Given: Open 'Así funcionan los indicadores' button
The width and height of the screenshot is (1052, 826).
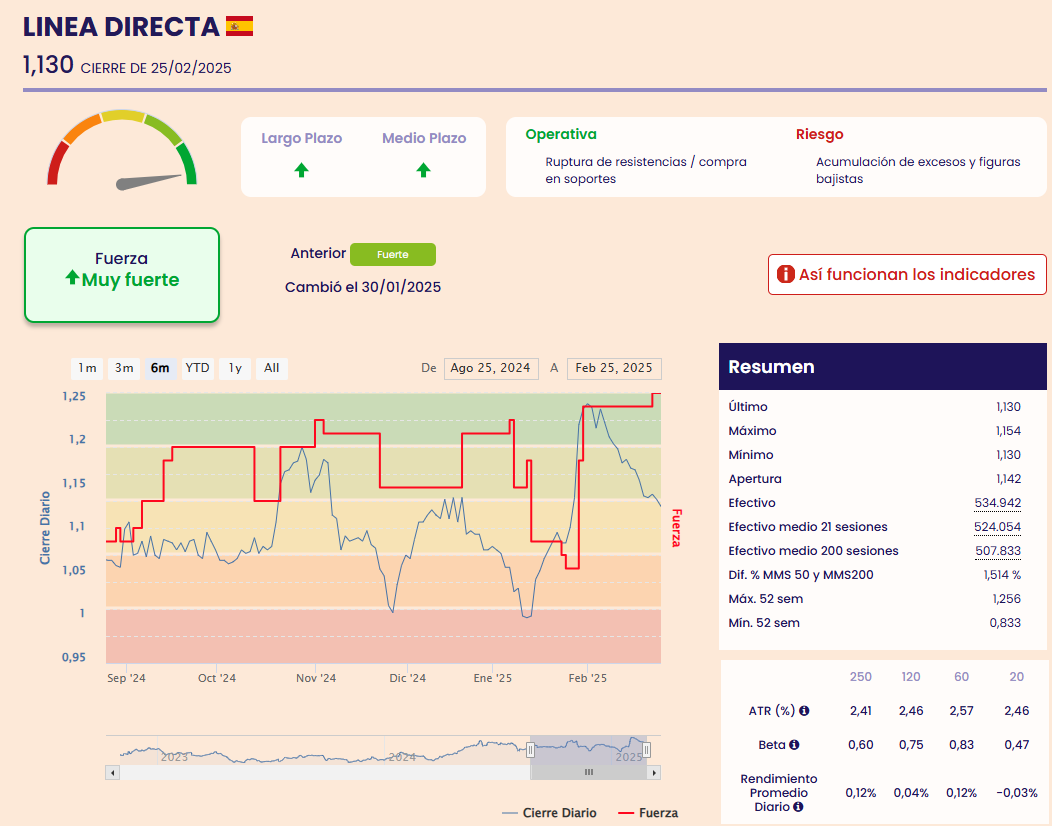Looking at the screenshot, I should (907, 274).
